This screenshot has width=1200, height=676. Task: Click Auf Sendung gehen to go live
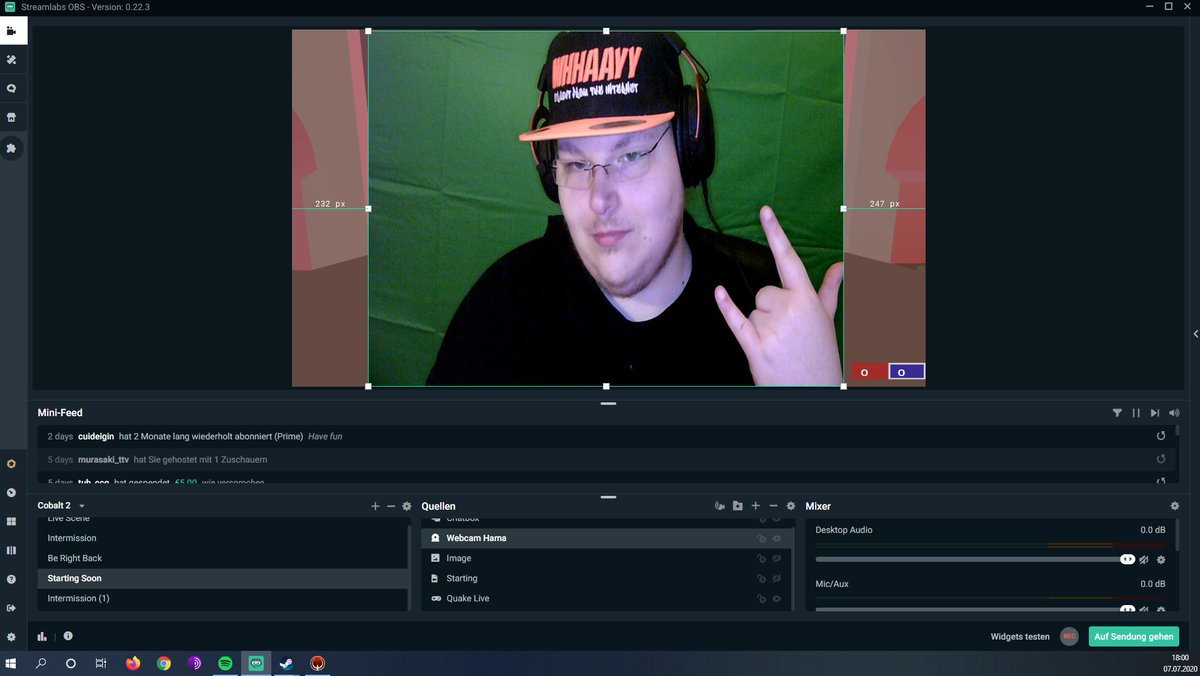pyautogui.click(x=1133, y=636)
